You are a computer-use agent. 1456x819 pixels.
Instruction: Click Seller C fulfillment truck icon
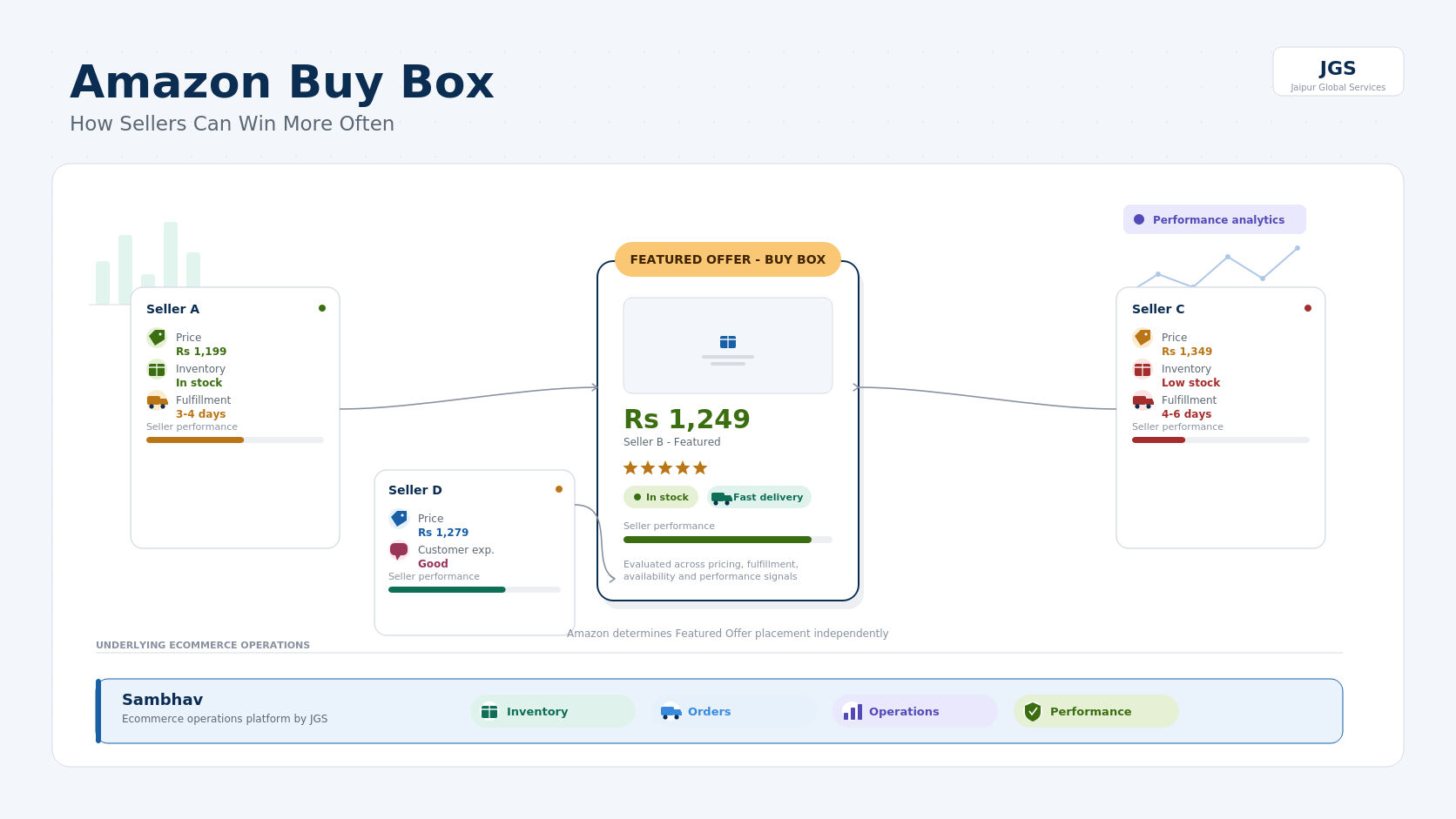(1143, 400)
